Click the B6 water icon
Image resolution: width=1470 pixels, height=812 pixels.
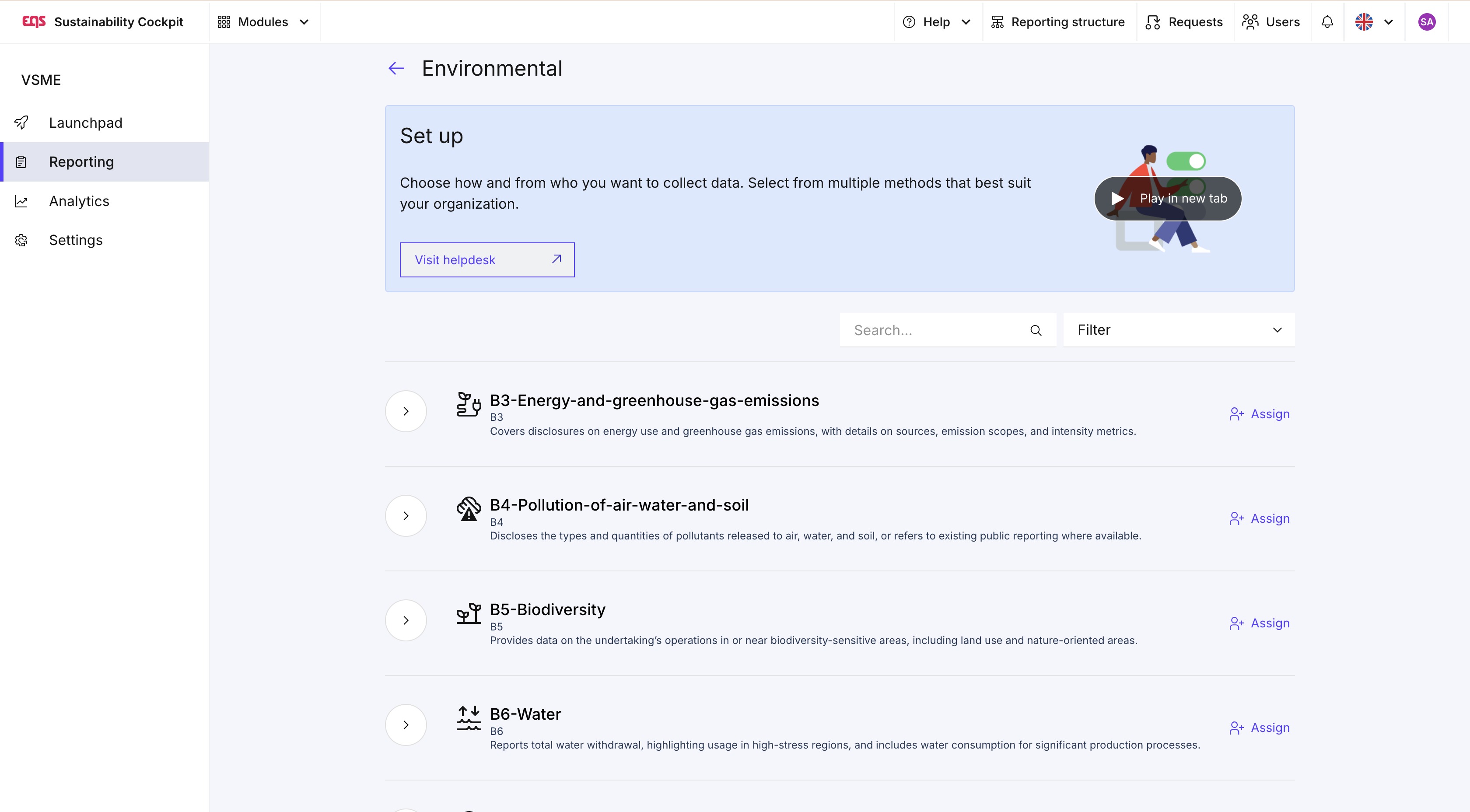(x=469, y=718)
